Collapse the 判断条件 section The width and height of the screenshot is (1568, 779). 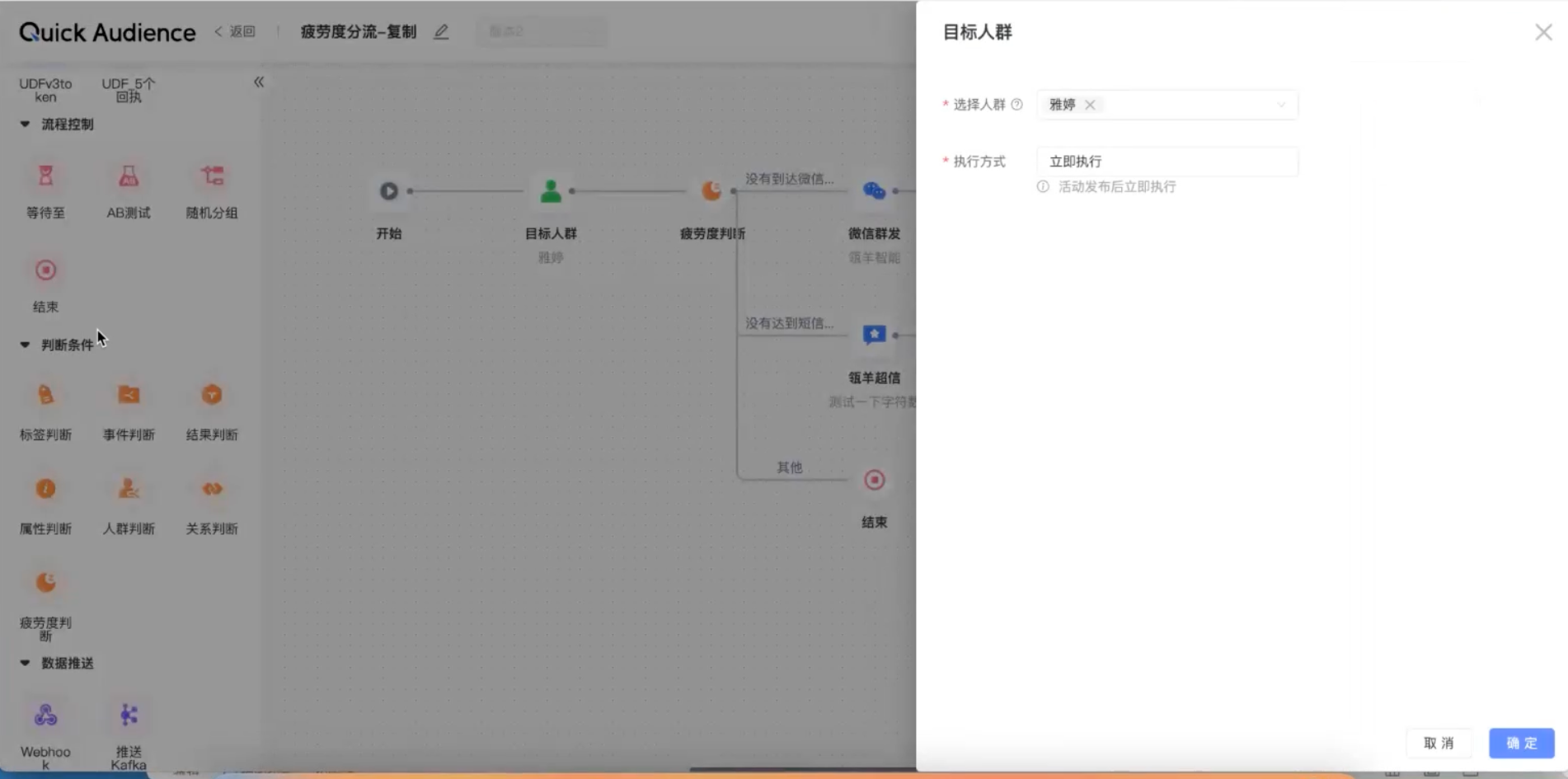click(25, 345)
